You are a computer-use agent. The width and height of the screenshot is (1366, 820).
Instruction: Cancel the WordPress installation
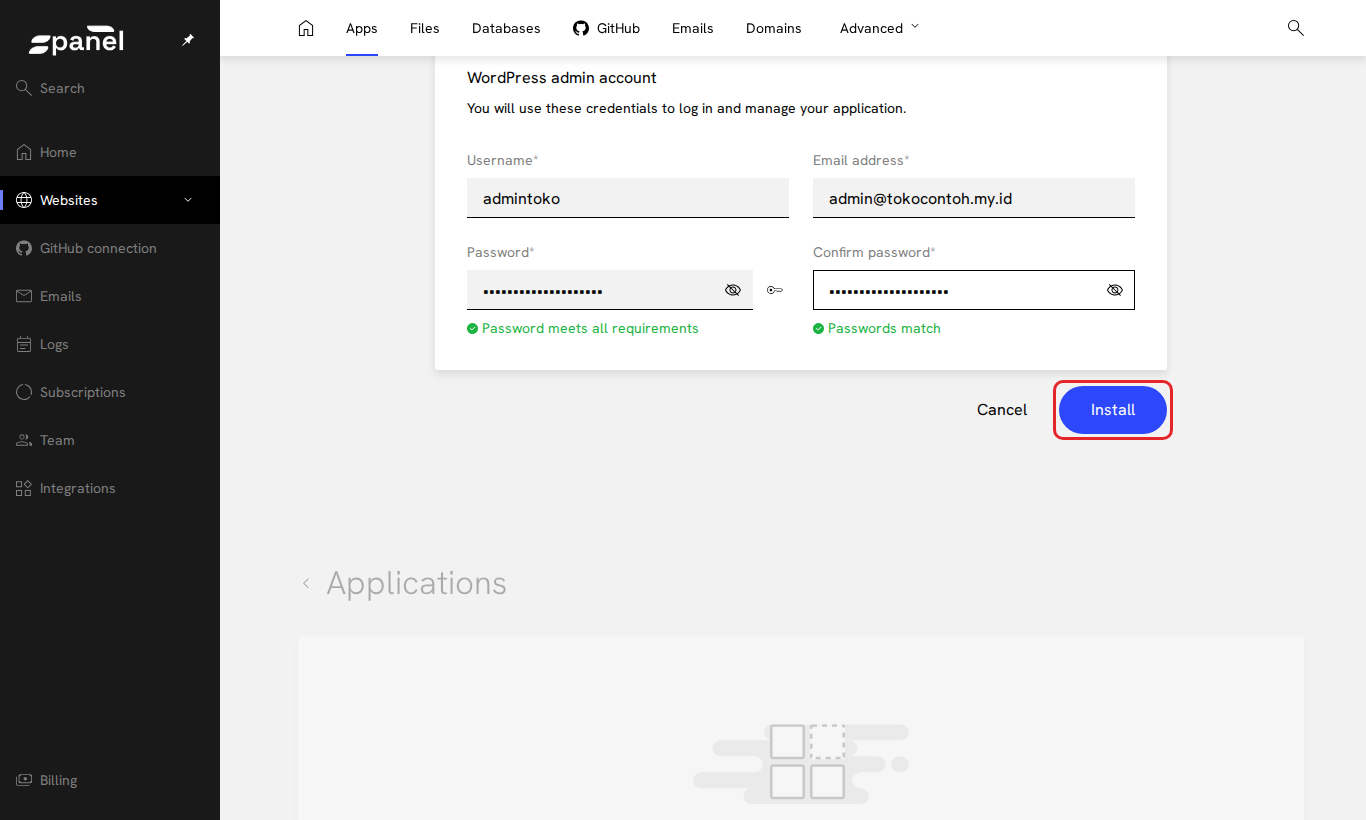tap(1002, 410)
